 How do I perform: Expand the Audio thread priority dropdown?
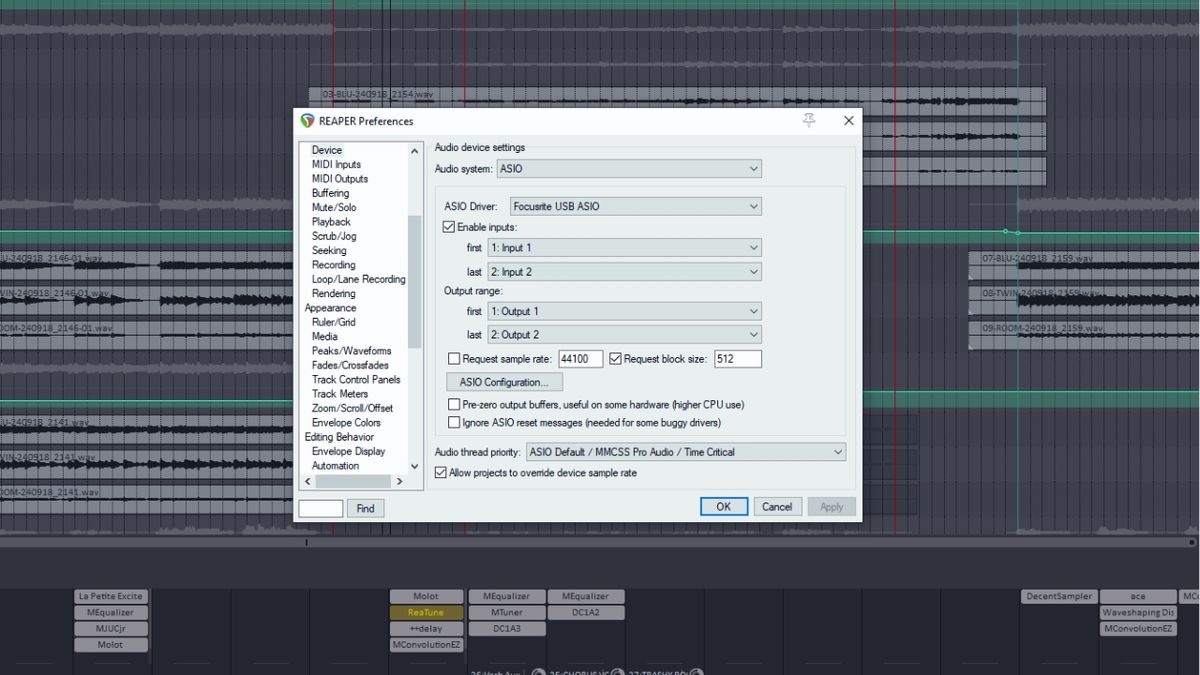pyautogui.click(x=838, y=451)
